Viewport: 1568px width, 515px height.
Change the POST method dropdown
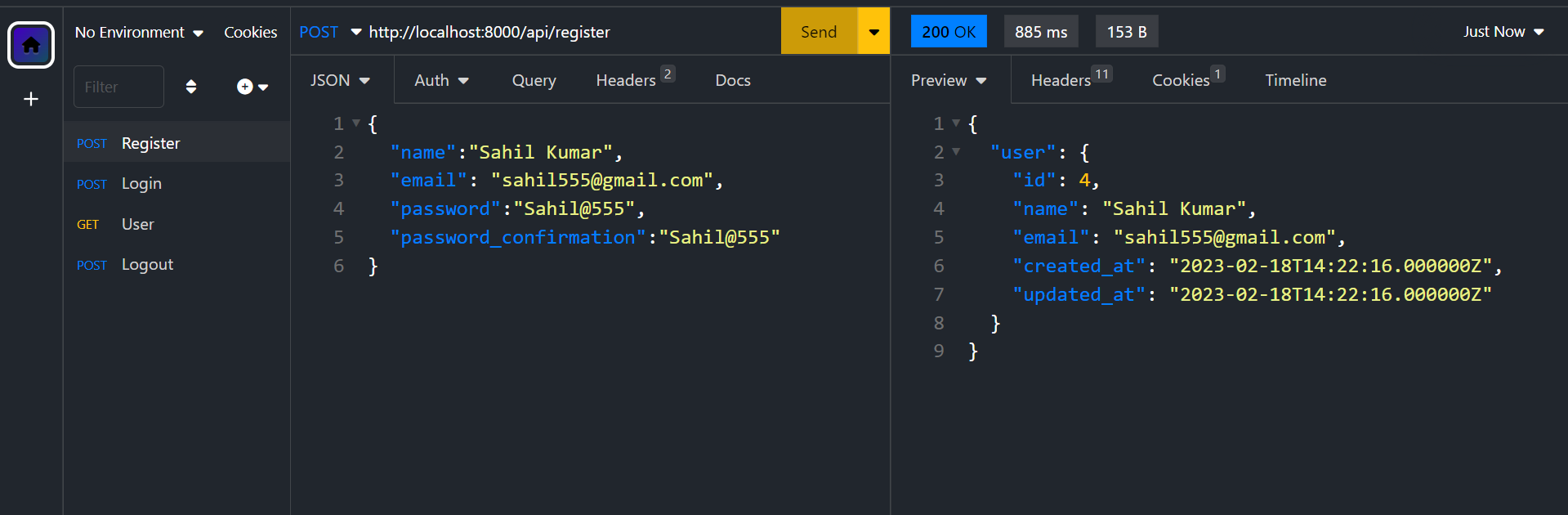coord(330,32)
